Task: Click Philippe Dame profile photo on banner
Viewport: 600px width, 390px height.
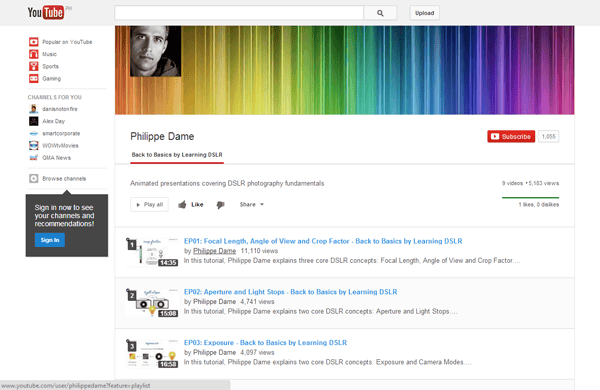Action: (155, 51)
